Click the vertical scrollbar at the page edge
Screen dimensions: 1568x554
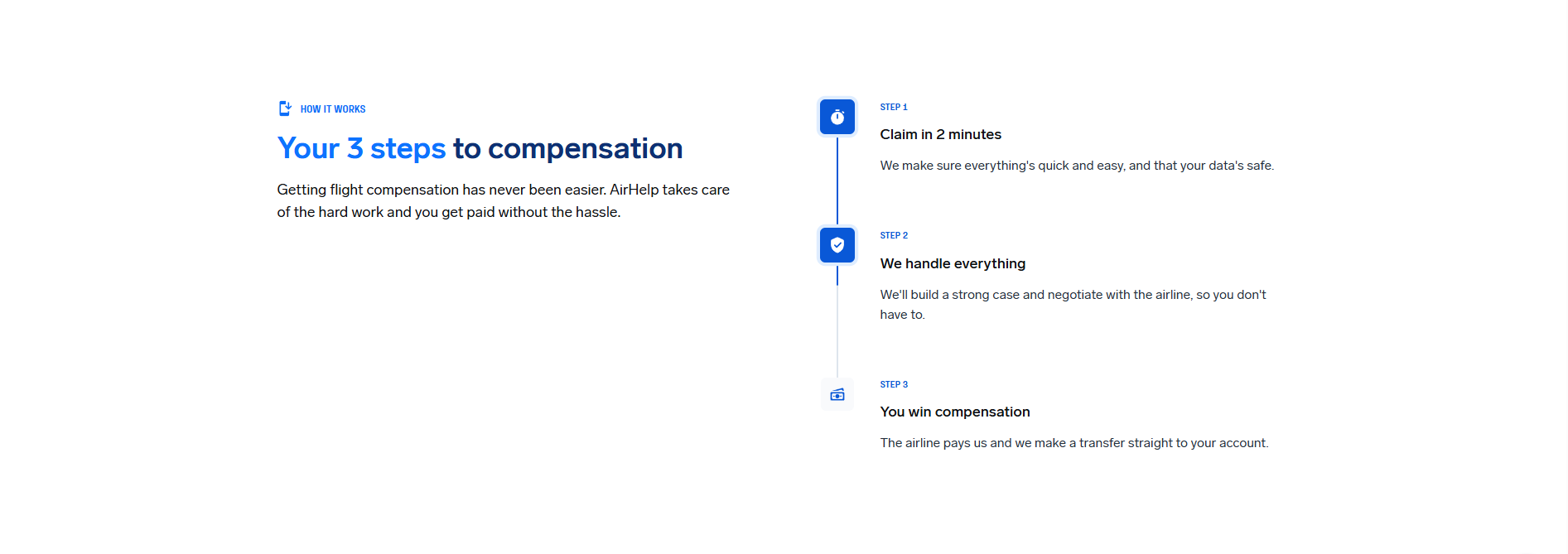click(1563, 277)
